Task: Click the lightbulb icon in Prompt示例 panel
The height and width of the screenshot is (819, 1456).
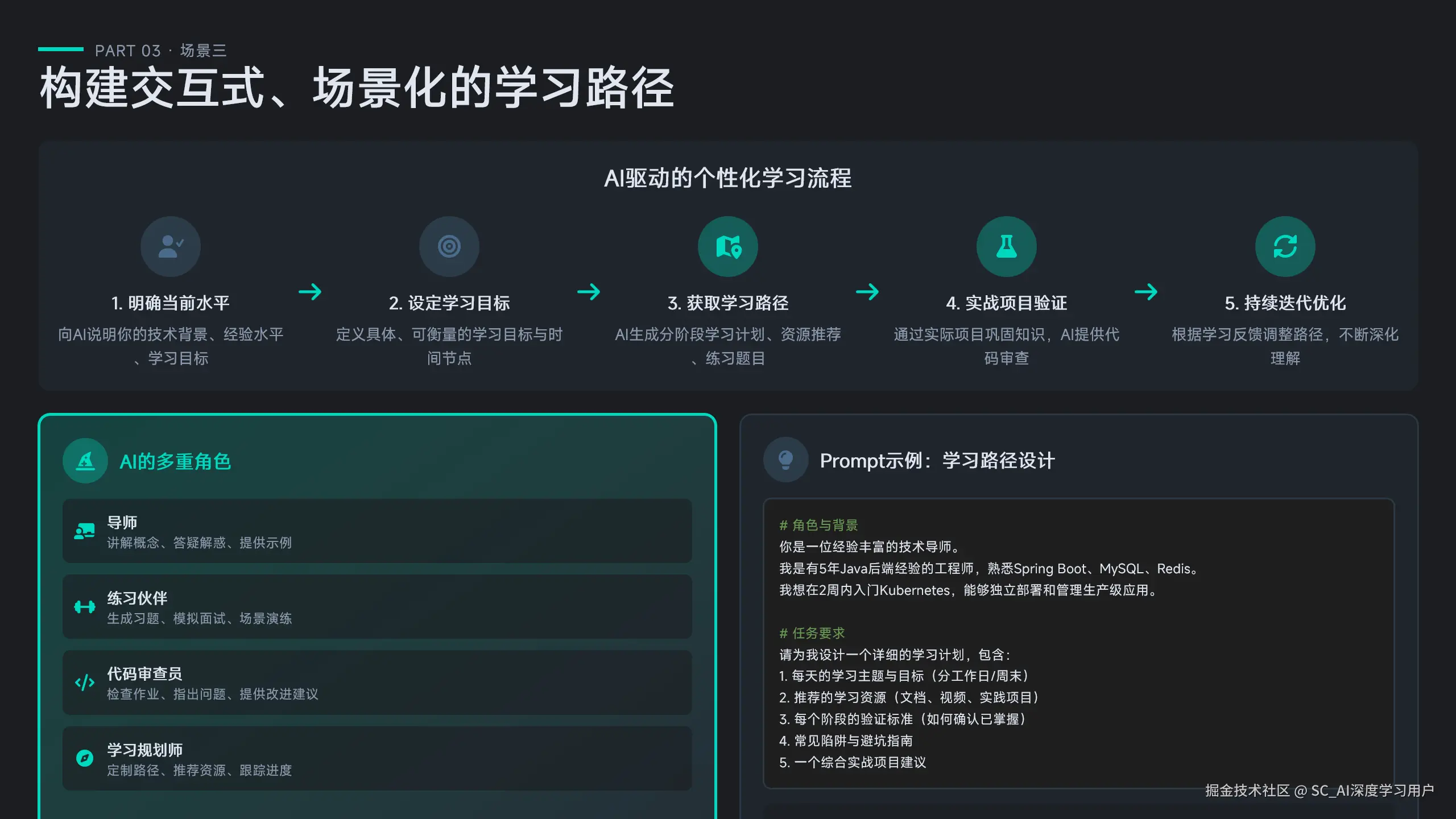Action: pyautogui.click(x=786, y=460)
